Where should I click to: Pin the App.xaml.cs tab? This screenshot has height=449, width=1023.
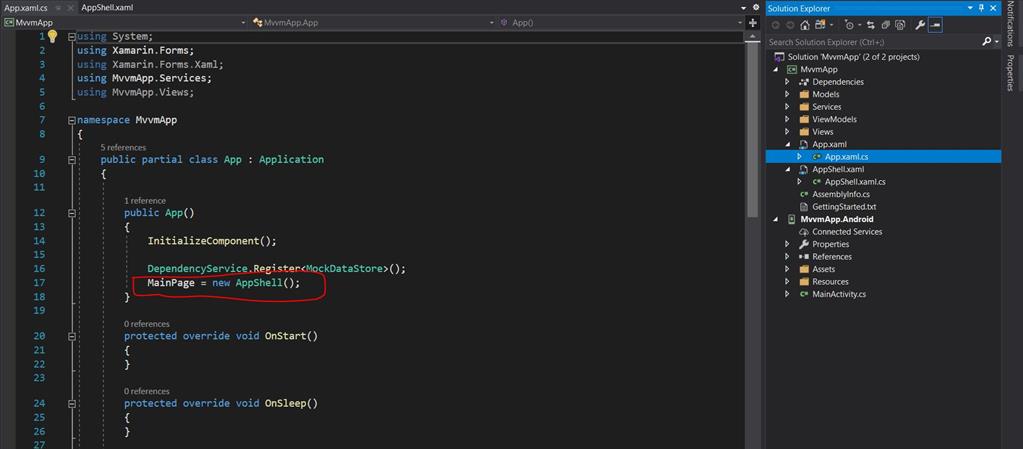coord(58,8)
